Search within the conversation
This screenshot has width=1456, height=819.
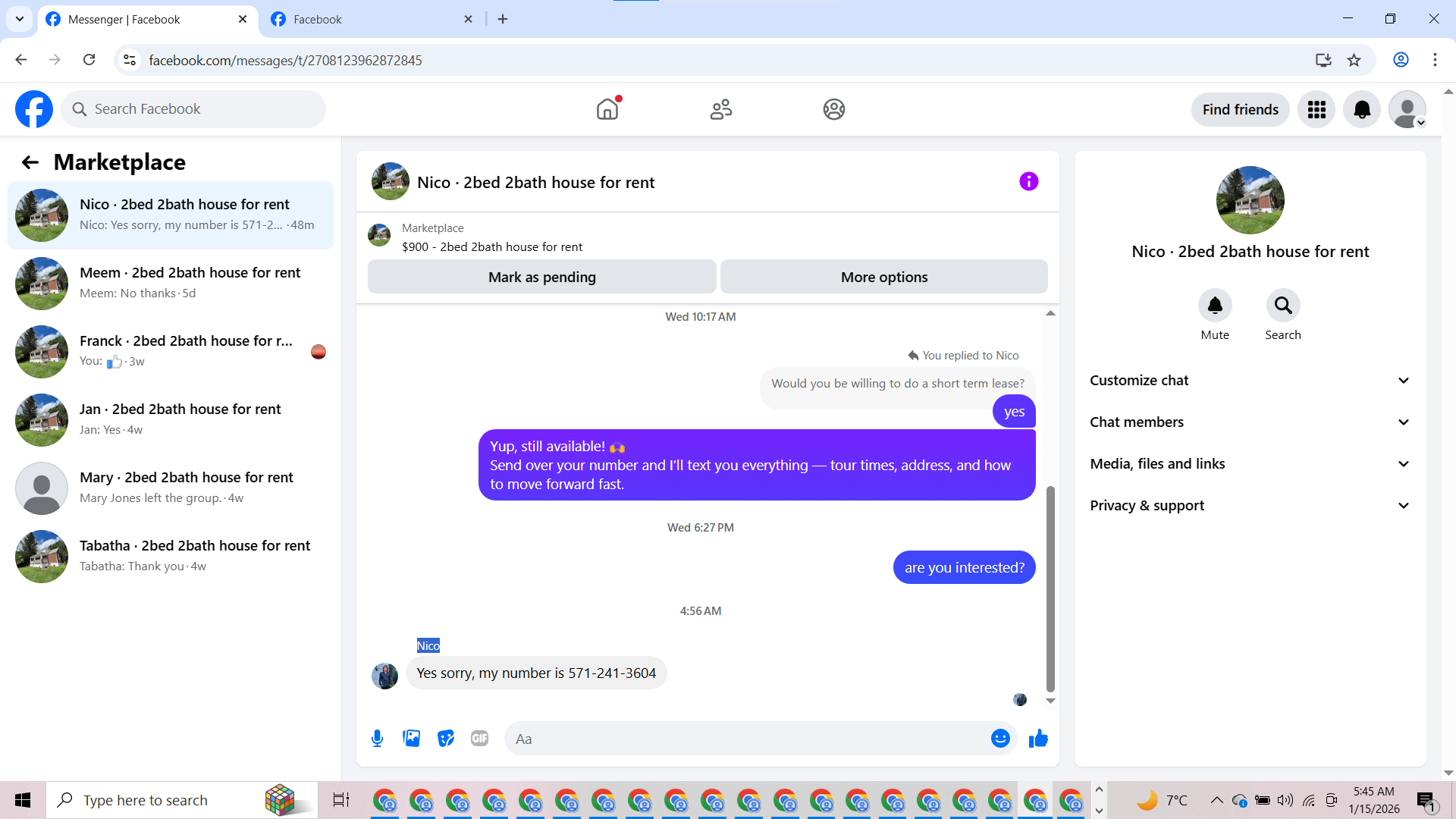[1282, 306]
